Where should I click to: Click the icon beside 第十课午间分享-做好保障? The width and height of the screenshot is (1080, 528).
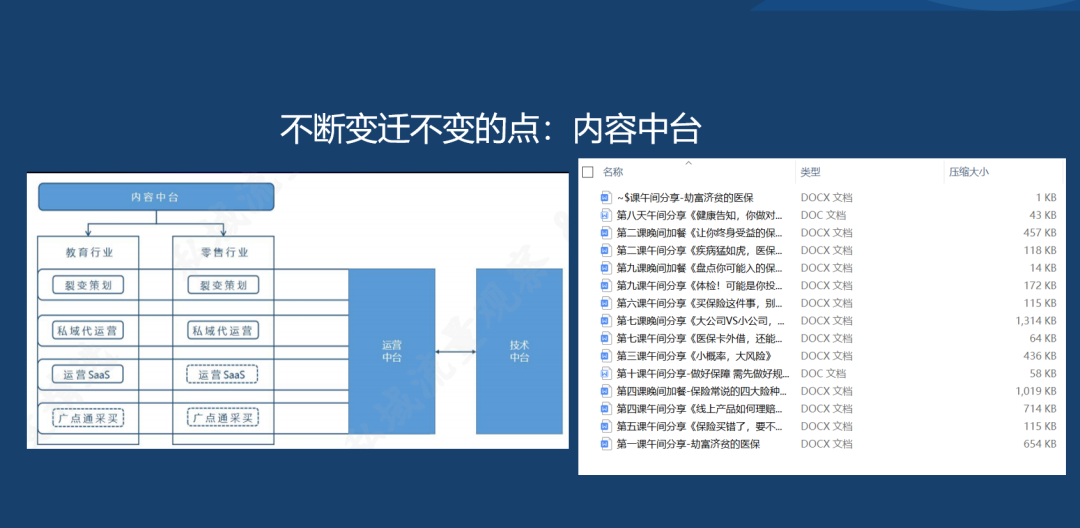pos(605,373)
